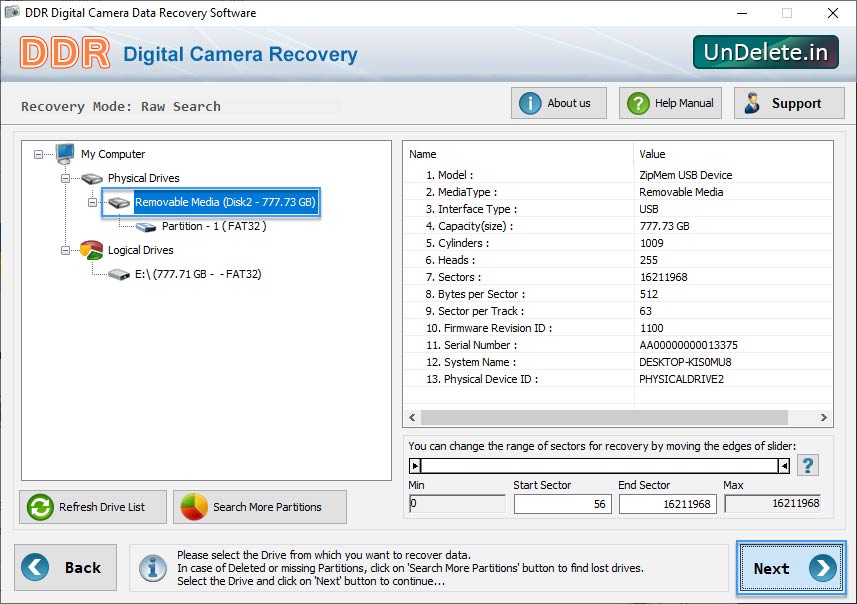Image resolution: width=857 pixels, height=604 pixels.
Task: Click the Sectors value '16211968'
Action: (664, 277)
